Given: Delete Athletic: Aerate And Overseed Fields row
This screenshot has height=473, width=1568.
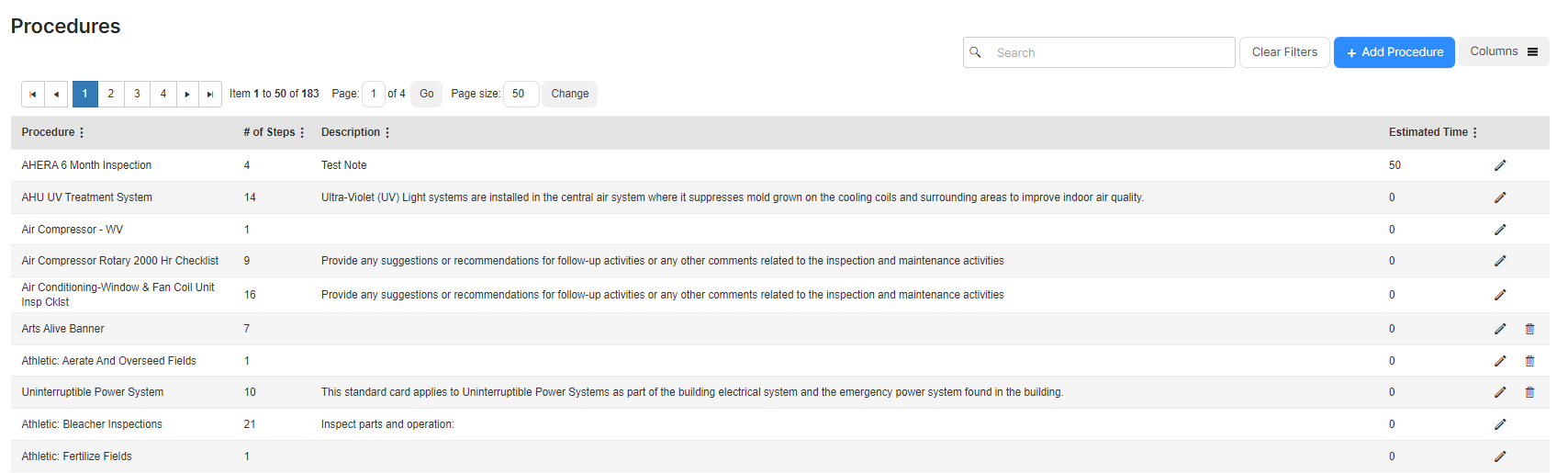Looking at the screenshot, I should pyautogui.click(x=1529, y=361).
